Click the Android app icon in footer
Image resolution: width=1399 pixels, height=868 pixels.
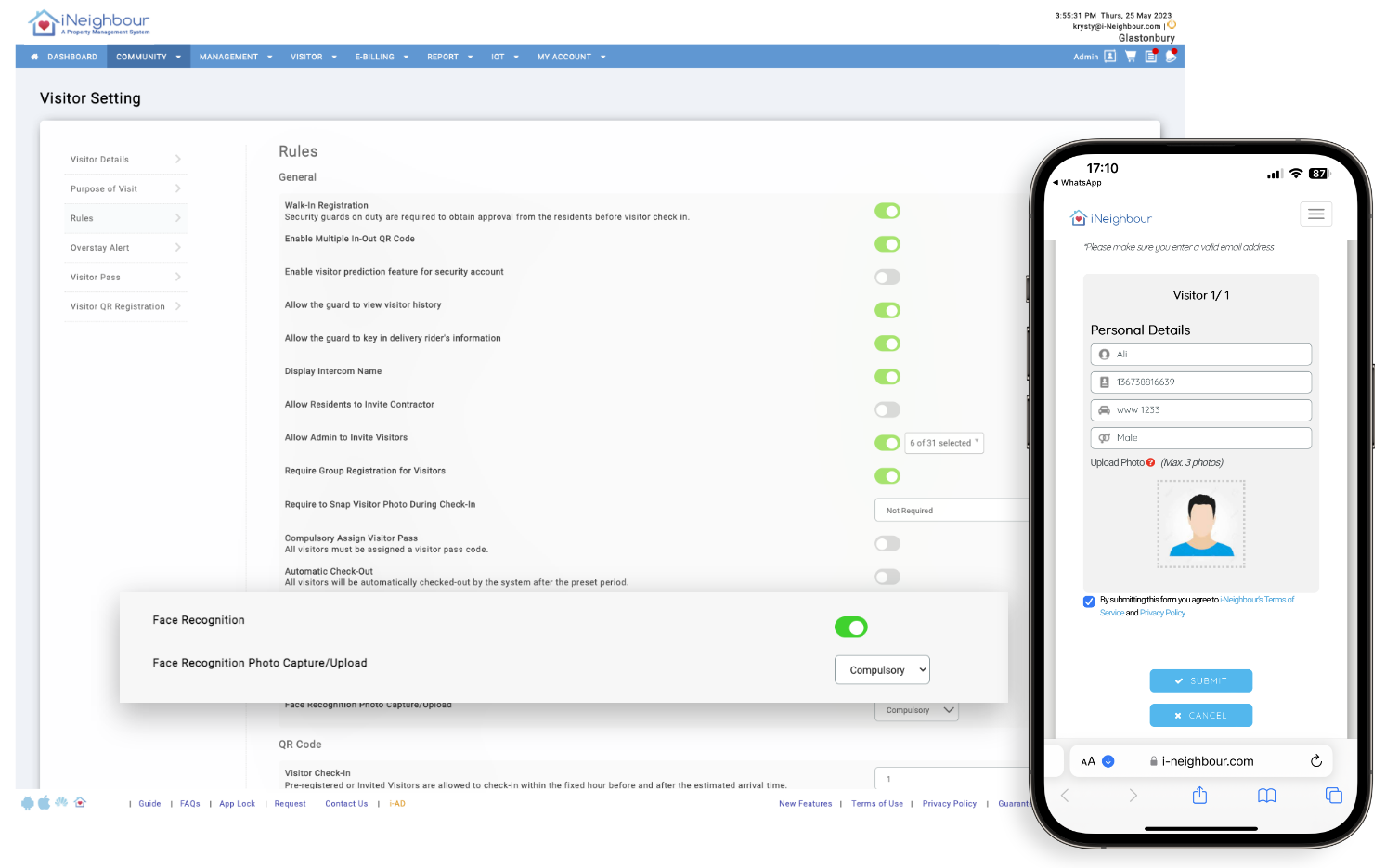click(28, 802)
